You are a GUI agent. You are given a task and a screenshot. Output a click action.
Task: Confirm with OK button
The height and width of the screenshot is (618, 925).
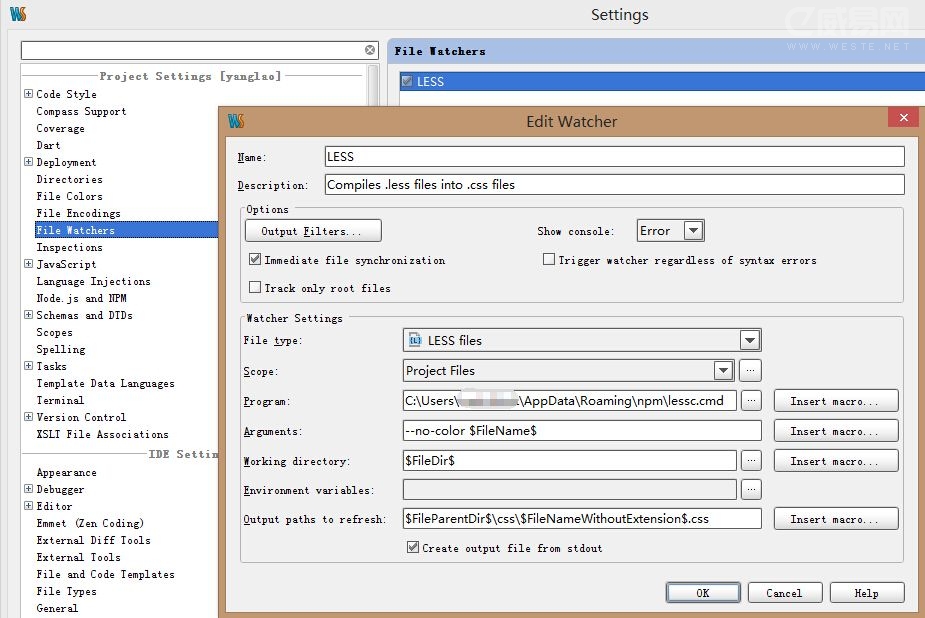pos(703,593)
